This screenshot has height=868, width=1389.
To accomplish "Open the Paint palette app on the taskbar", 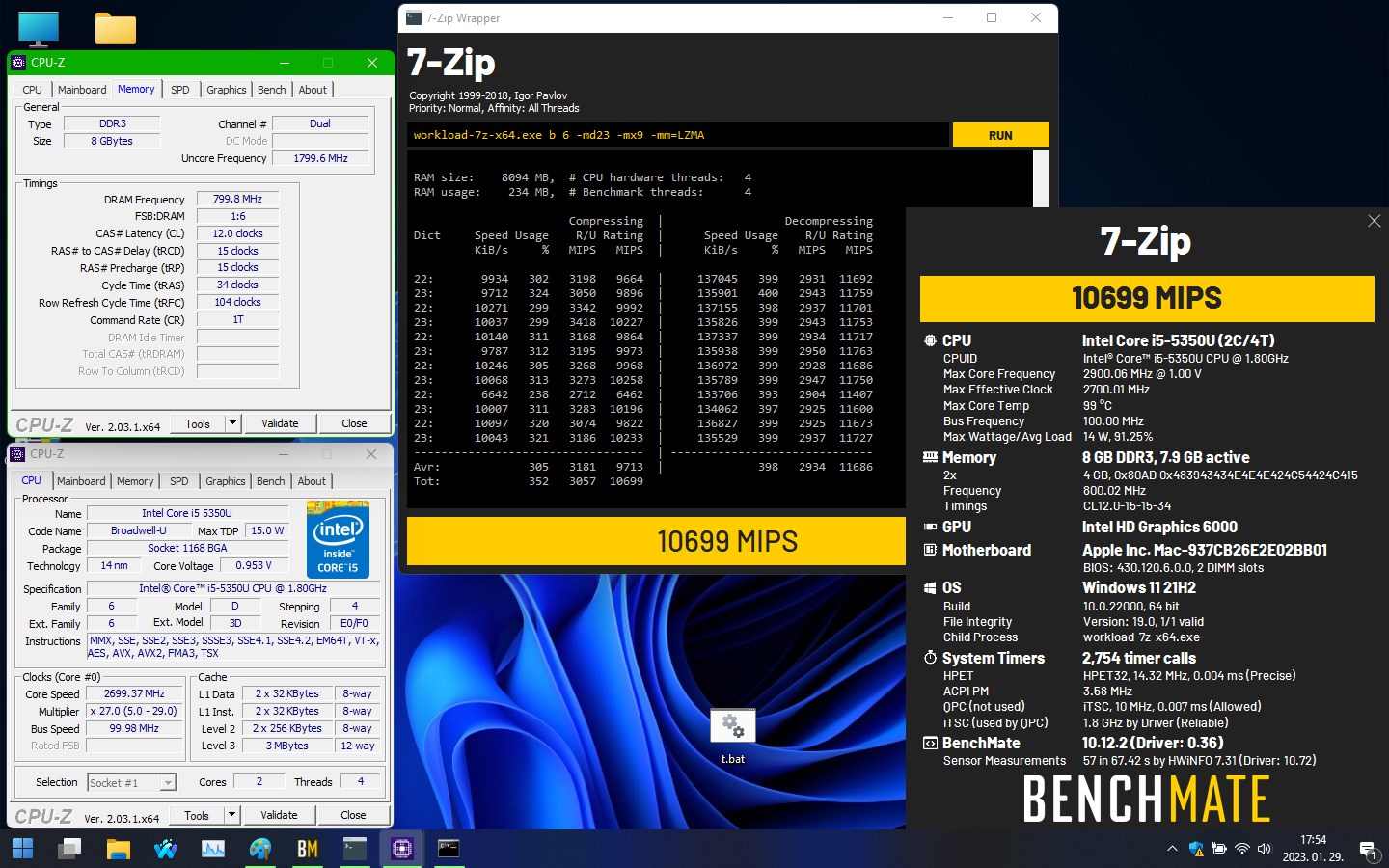I will [259, 849].
